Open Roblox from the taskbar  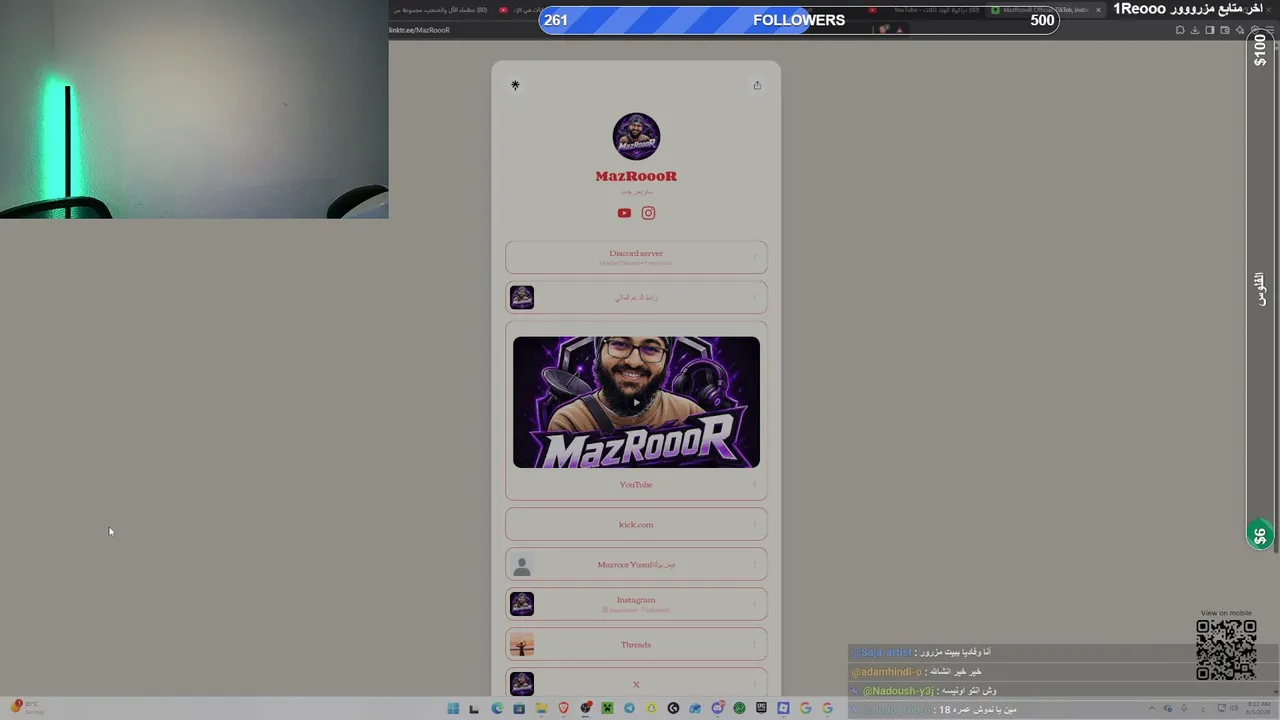[783, 708]
